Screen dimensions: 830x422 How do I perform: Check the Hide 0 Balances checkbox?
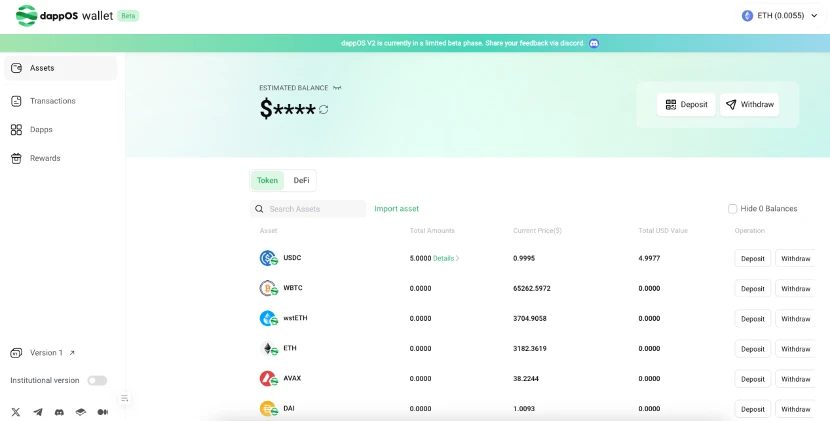733,209
